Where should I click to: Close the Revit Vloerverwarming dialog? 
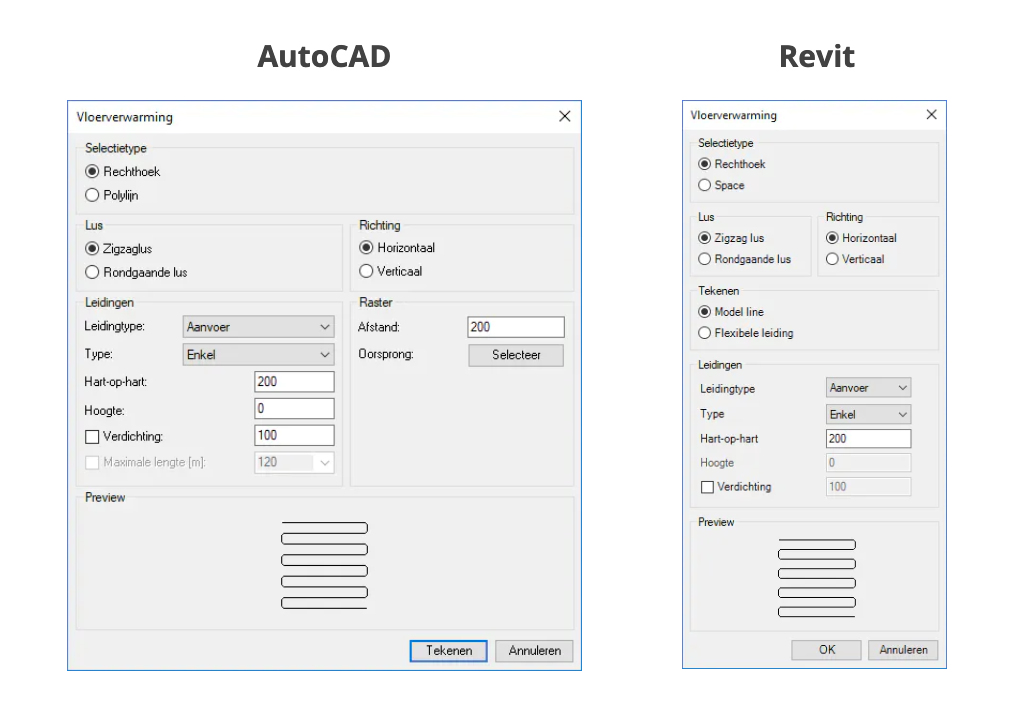coord(932,115)
